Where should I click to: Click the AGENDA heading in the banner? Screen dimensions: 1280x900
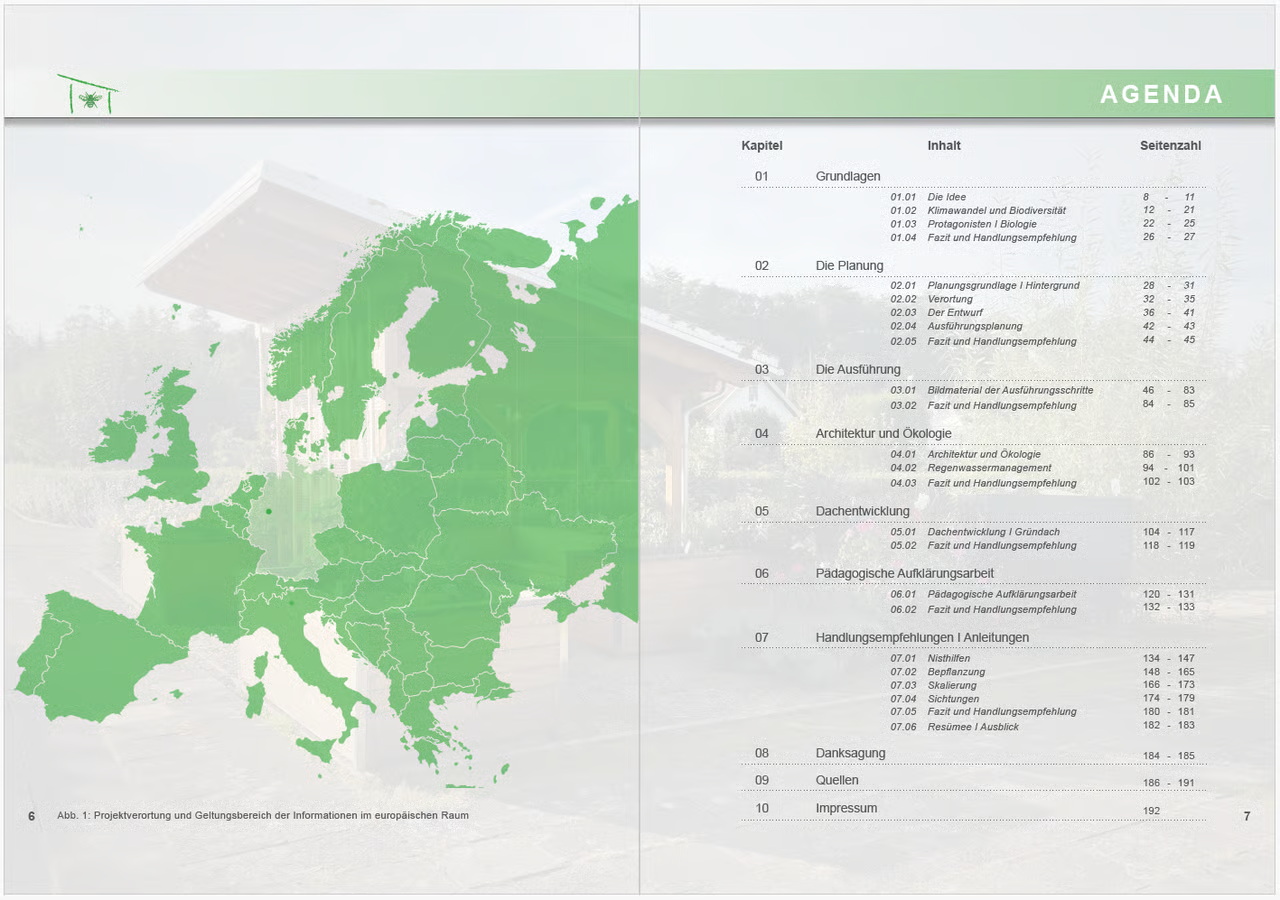coord(1161,94)
